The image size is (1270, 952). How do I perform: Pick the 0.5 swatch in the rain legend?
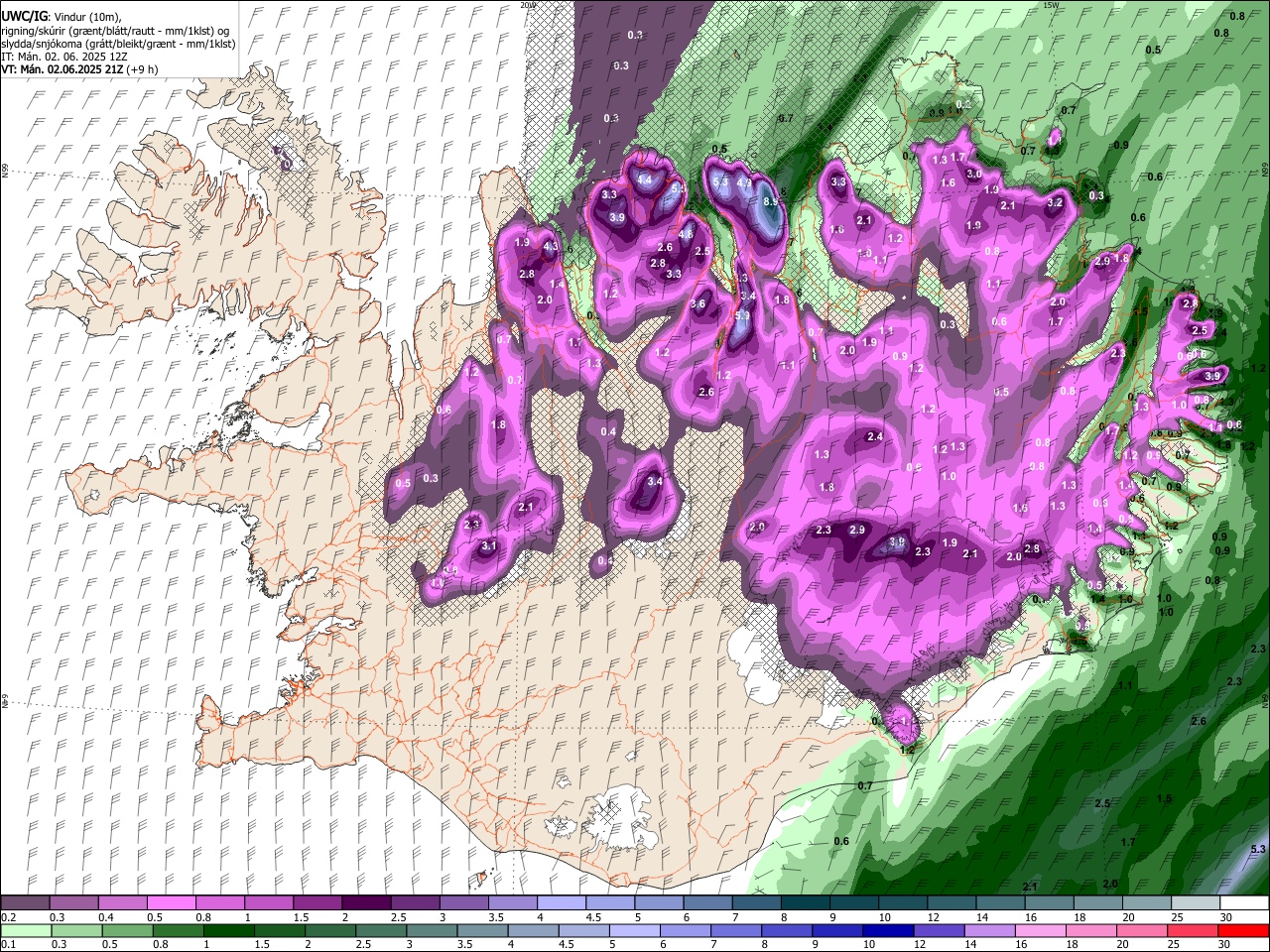126,931
